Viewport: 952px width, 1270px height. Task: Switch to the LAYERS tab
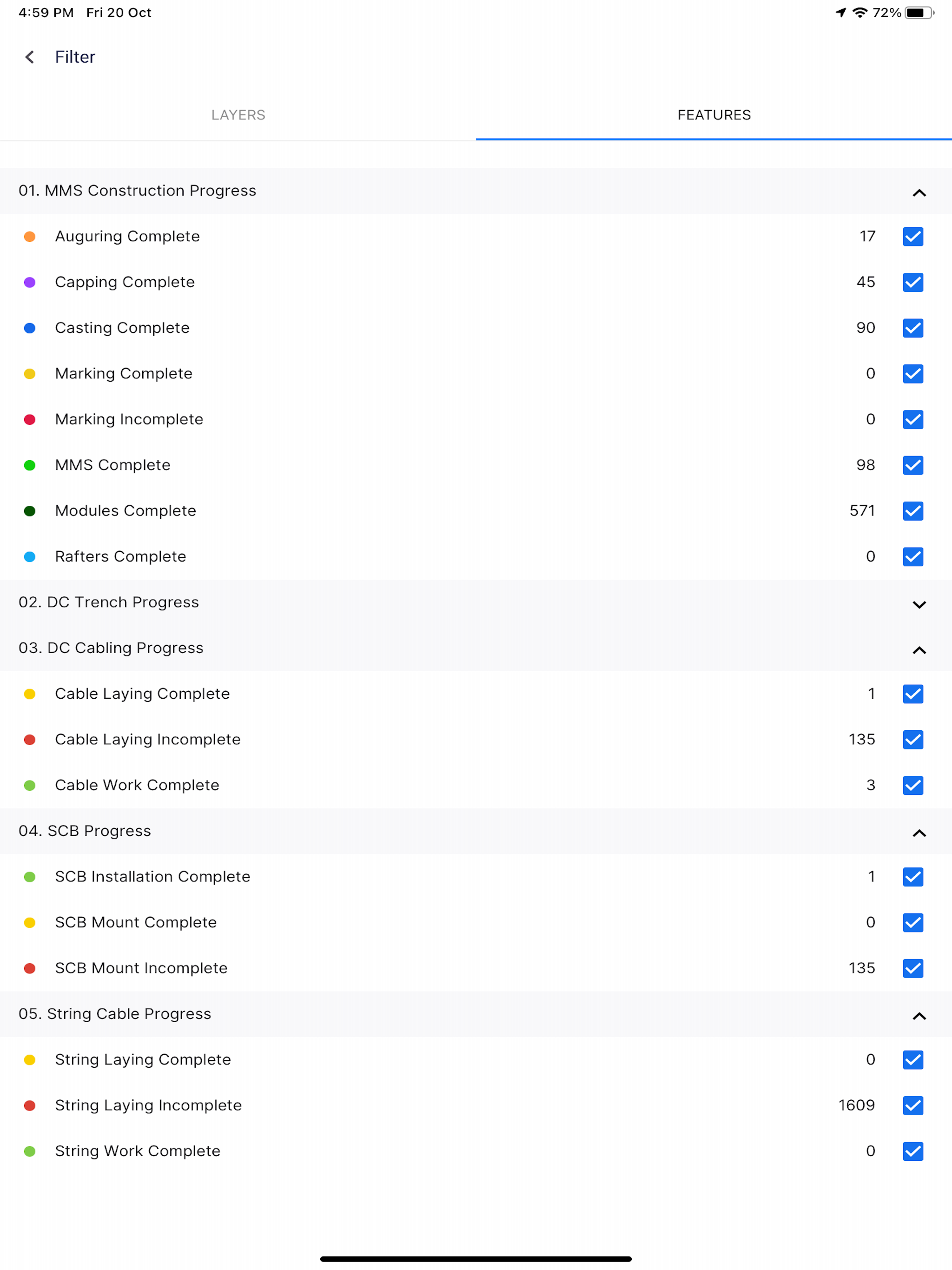click(x=238, y=115)
